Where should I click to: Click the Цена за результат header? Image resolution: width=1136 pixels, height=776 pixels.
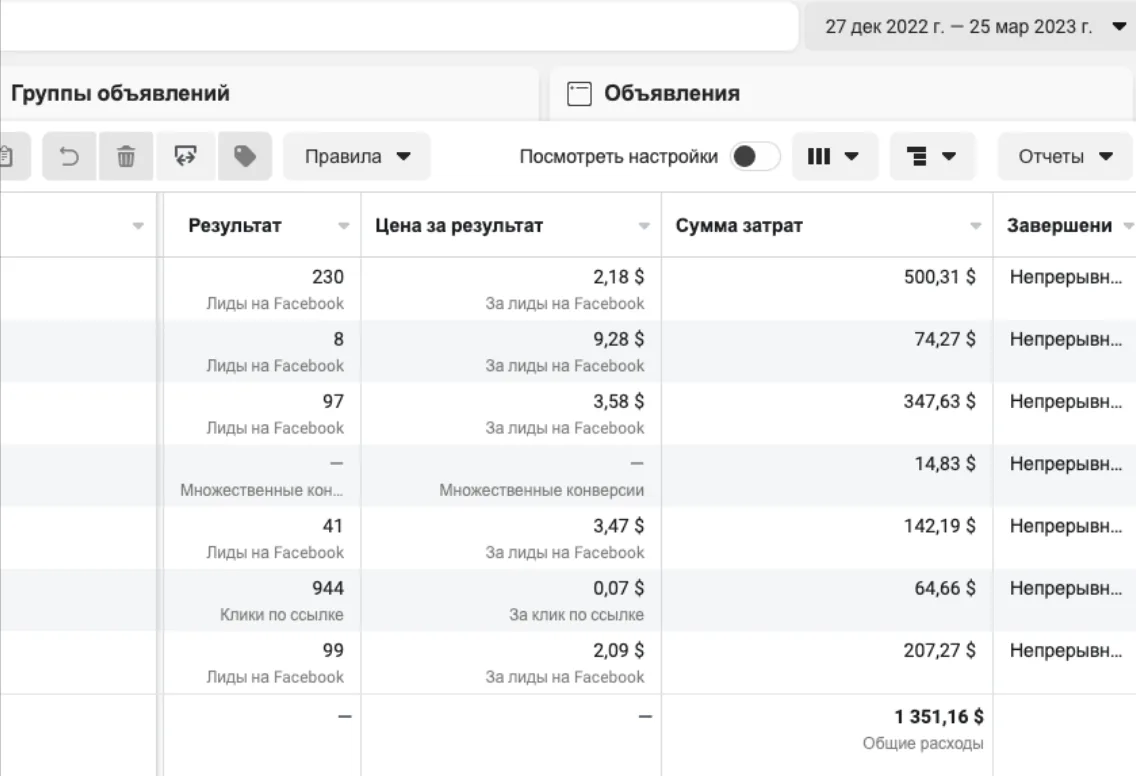click(x=459, y=225)
